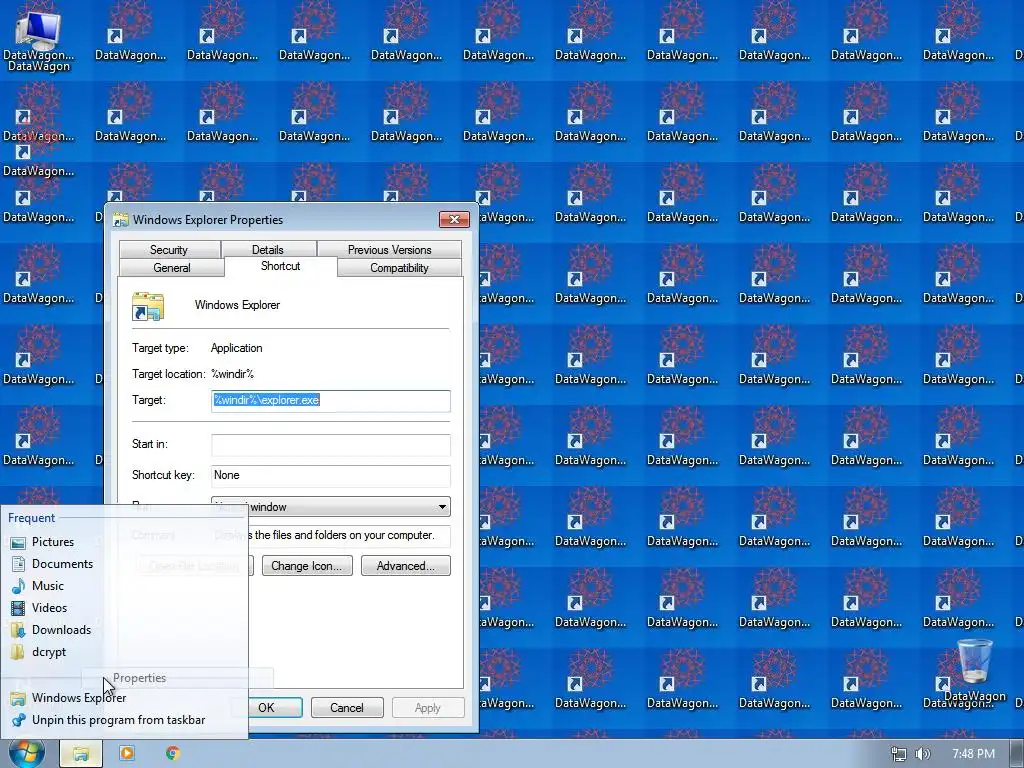This screenshot has width=1024, height=768.
Task: Switch to the Compatibility tab
Action: click(x=399, y=268)
